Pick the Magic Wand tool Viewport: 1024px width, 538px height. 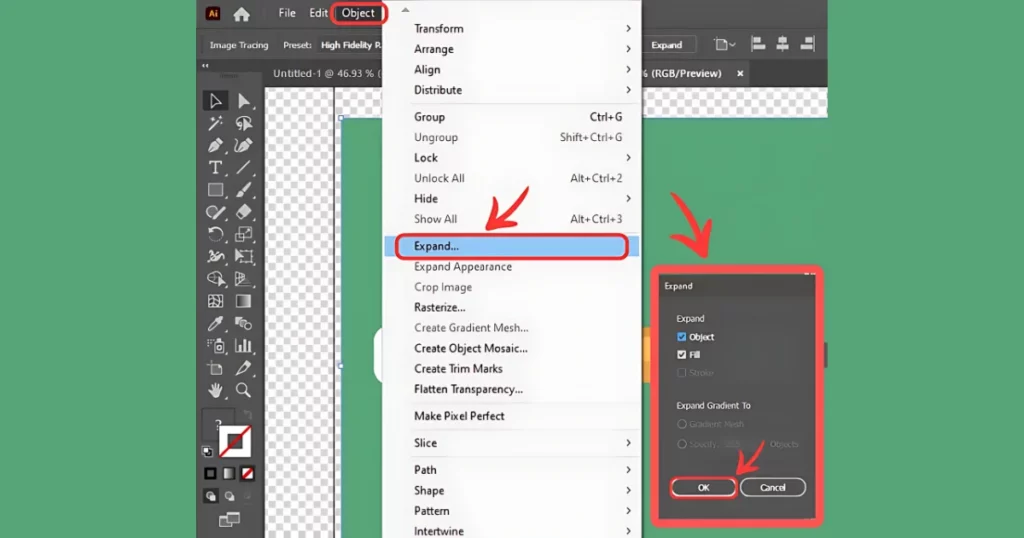tap(216, 123)
